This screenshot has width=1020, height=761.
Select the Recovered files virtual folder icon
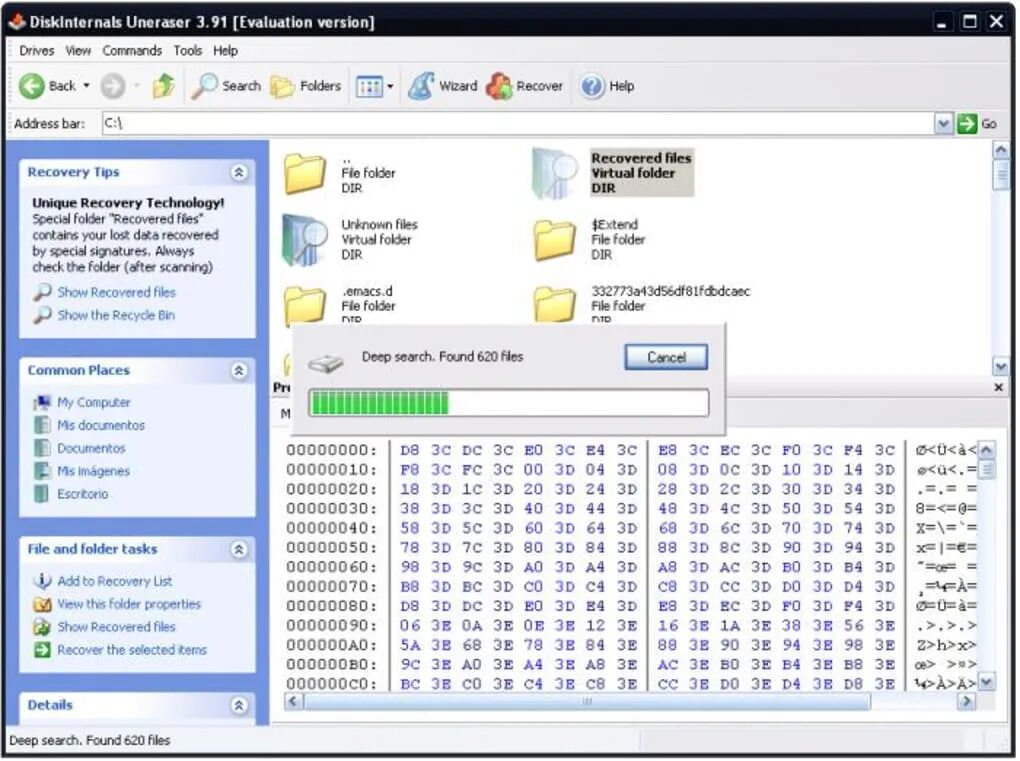click(554, 173)
